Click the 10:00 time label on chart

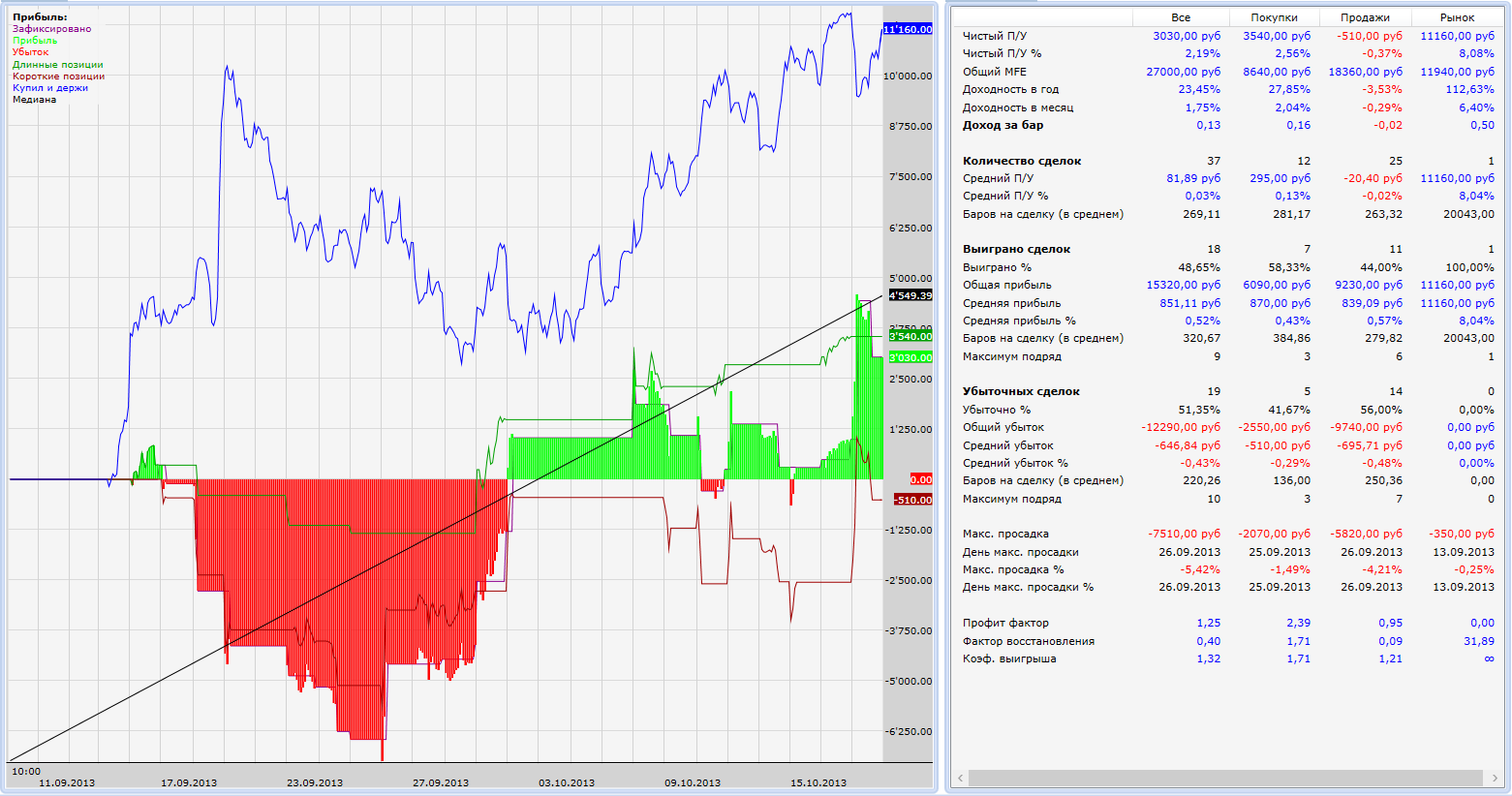tap(26, 772)
